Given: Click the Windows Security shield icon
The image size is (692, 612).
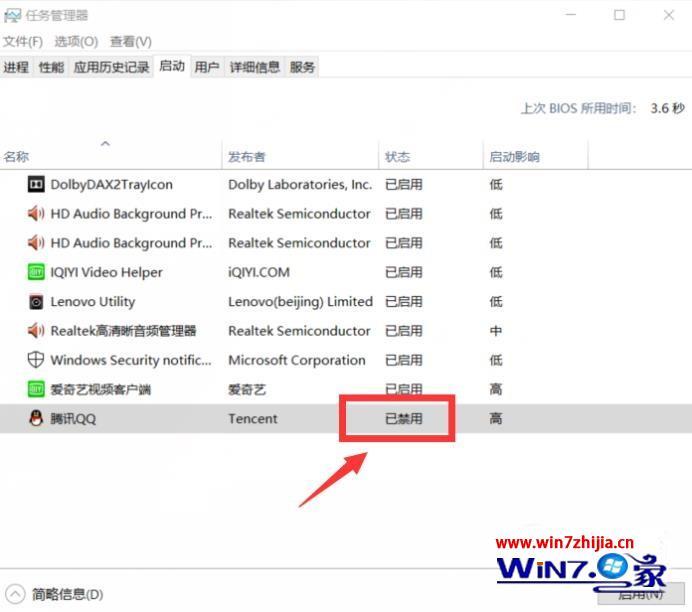Looking at the screenshot, I should coord(36,360).
